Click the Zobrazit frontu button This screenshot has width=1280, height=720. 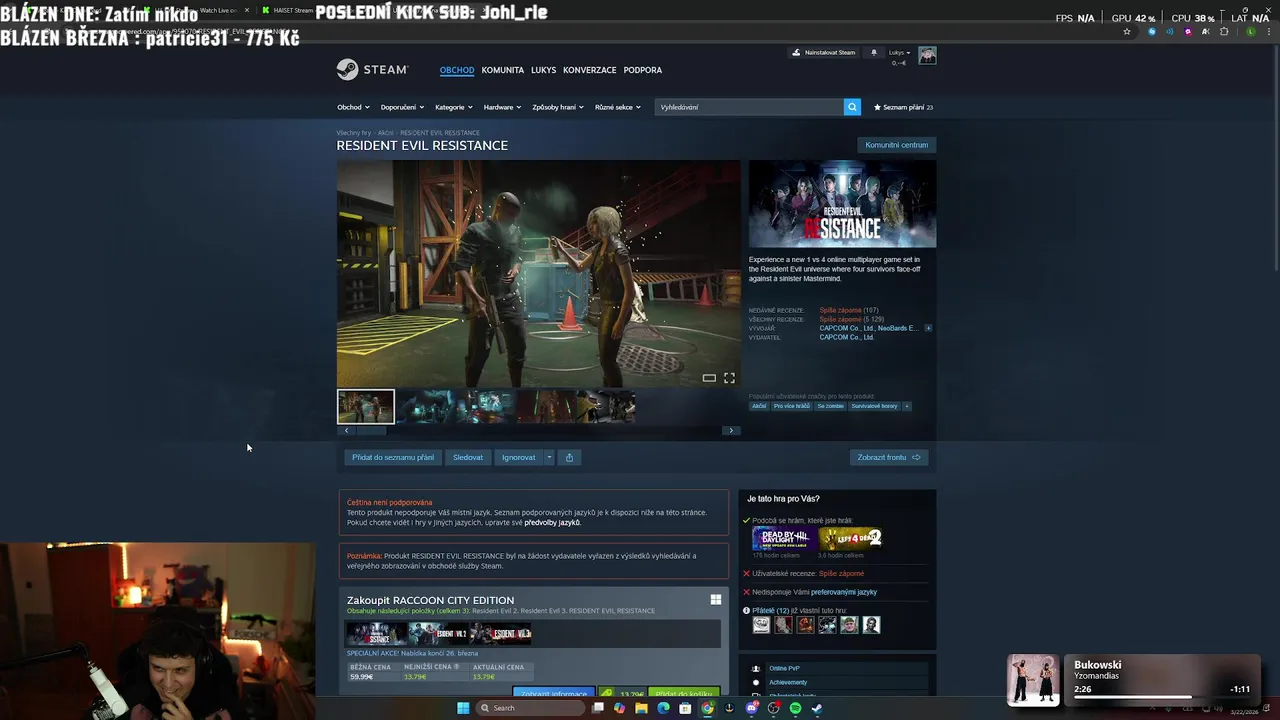[x=889, y=457]
